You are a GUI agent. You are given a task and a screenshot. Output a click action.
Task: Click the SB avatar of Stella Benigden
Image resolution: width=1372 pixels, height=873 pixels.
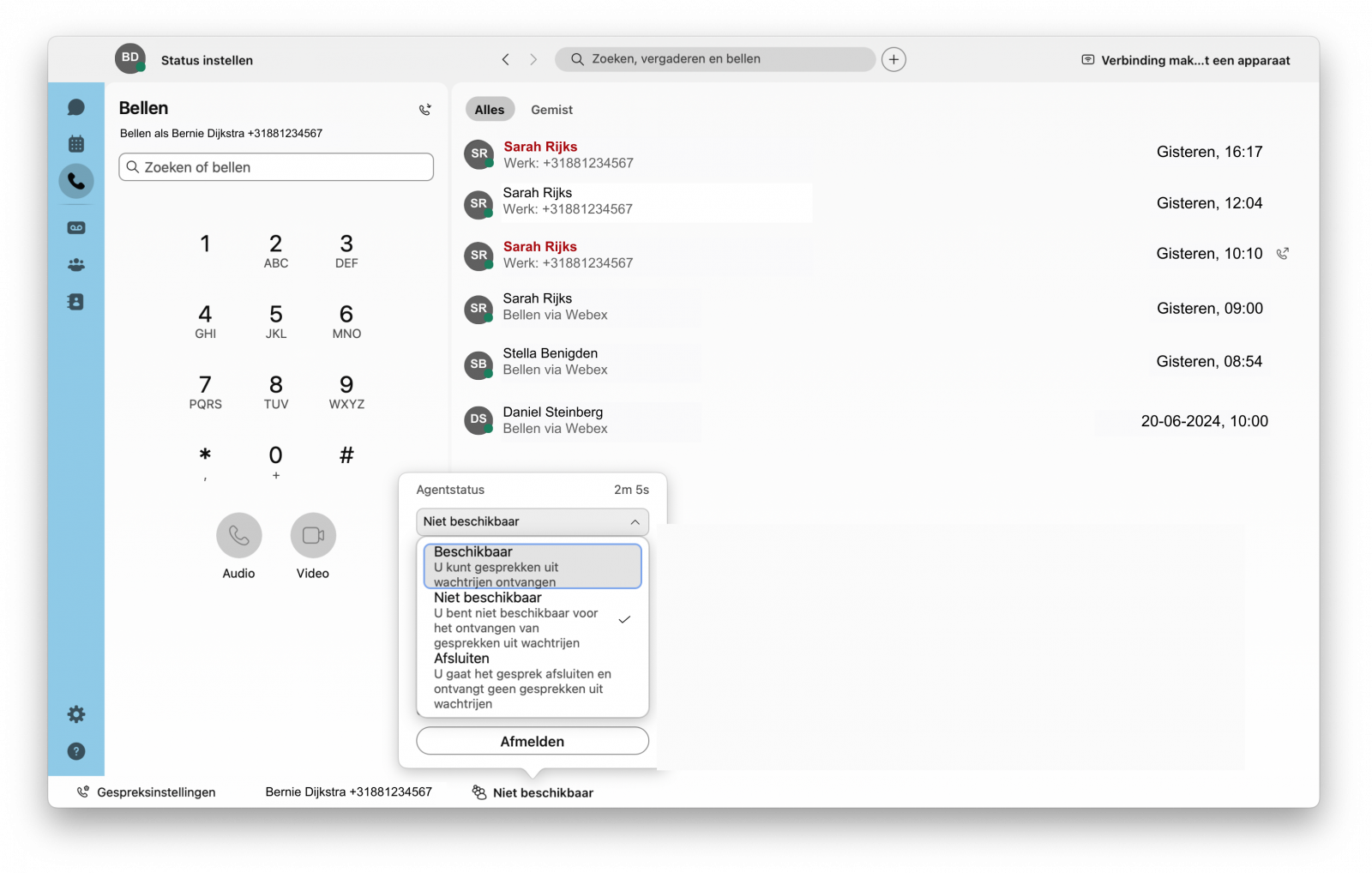pos(478,364)
